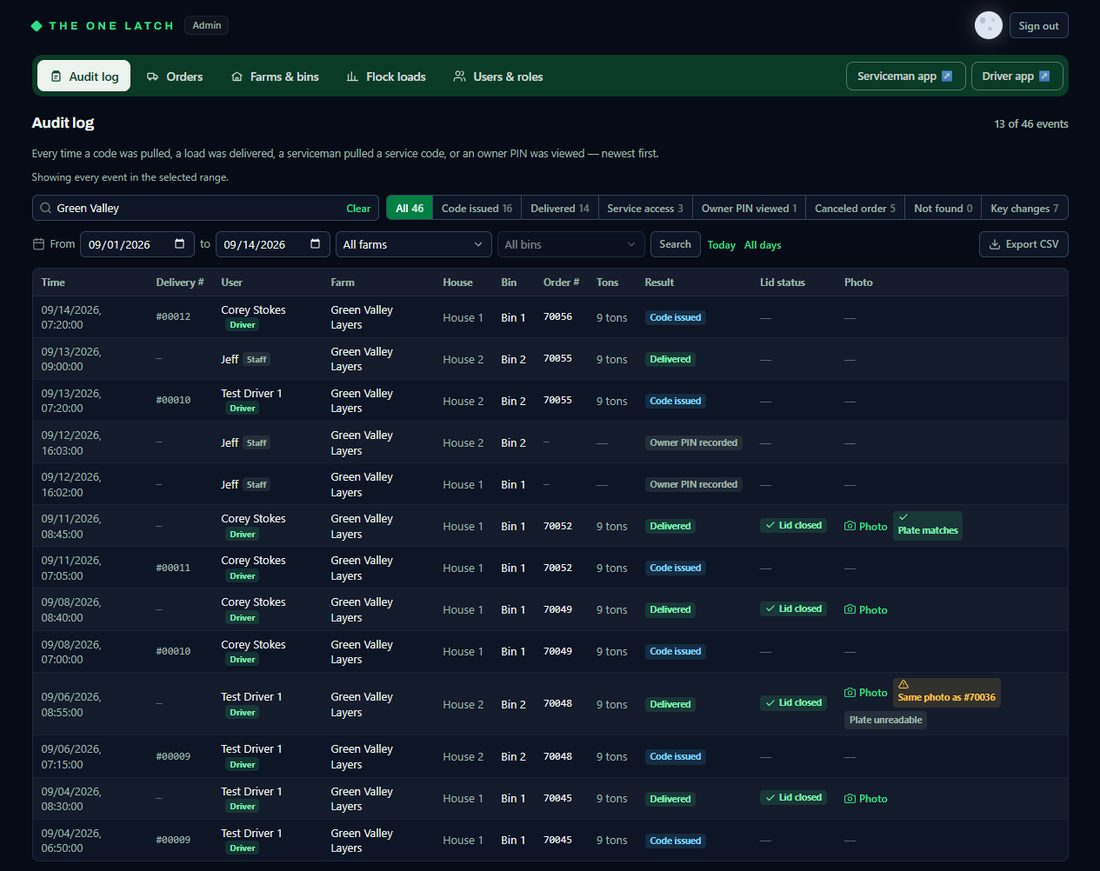
Task: Select the All days shortcut
Action: [x=763, y=245]
